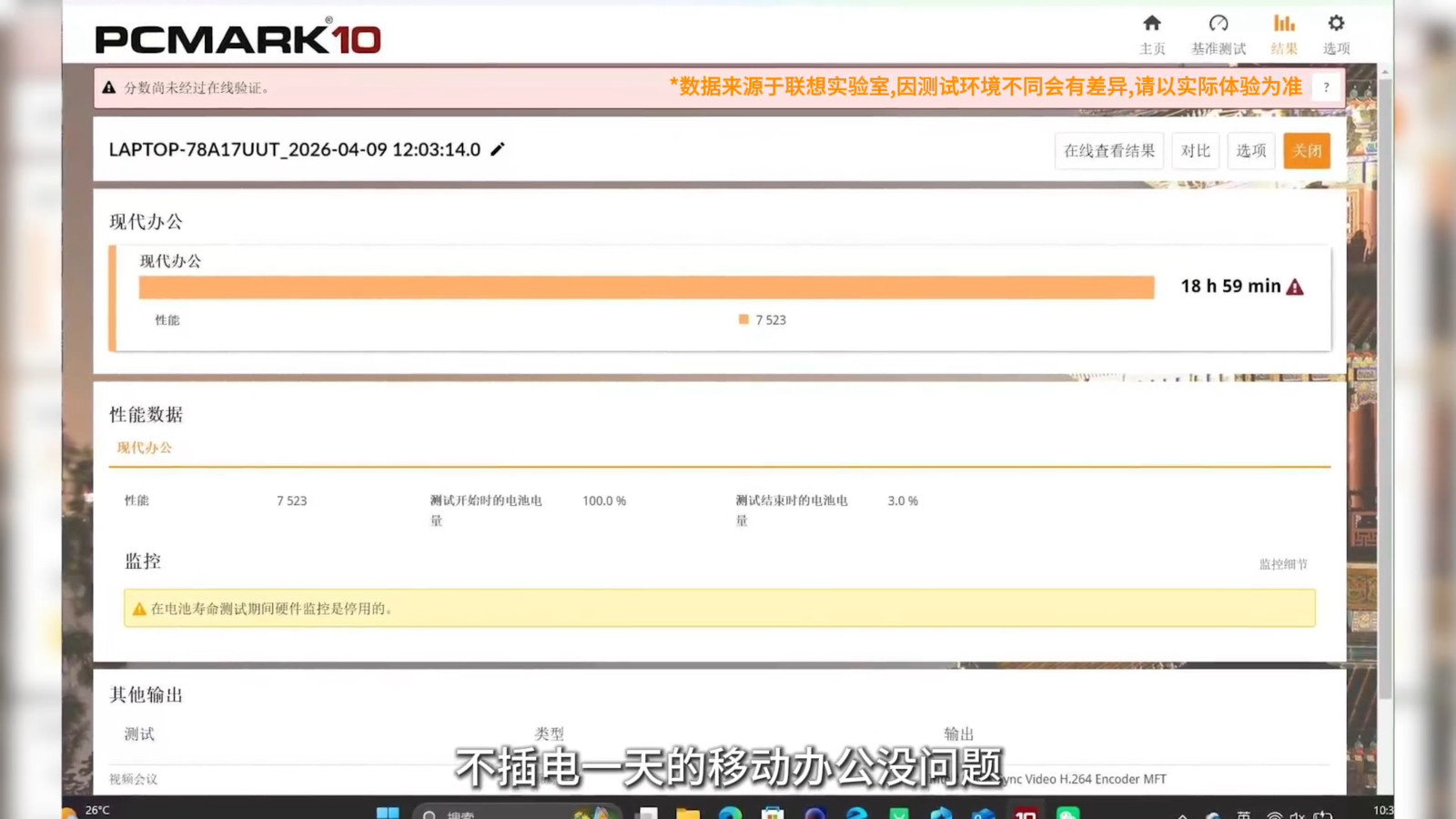
Task: Click the result name LAPTOP-78A17UUT_2026-04-09
Action: click(x=295, y=149)
